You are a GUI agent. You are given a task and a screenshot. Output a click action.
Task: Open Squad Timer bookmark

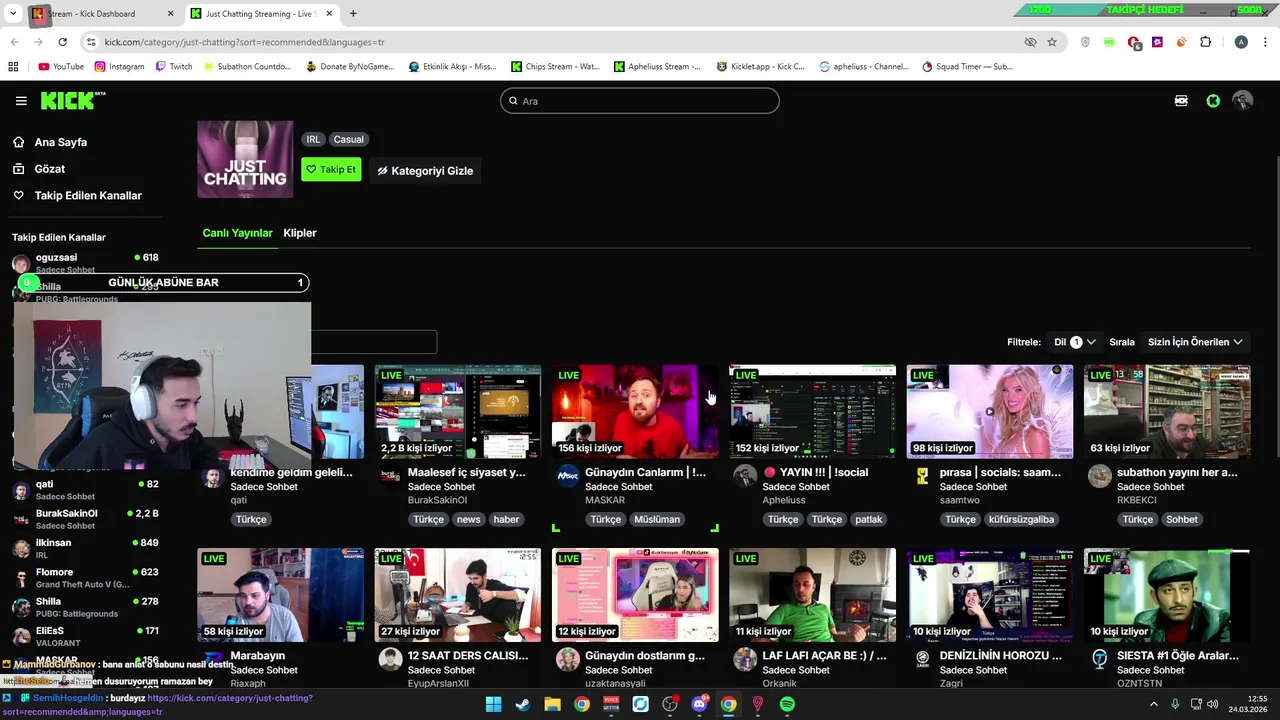[967, 67]
